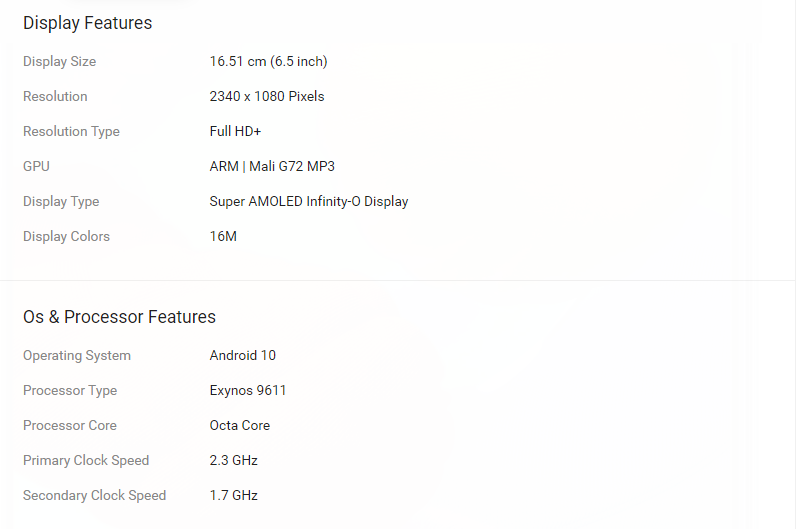The image size is (802, 529).
Task: Click the GPU label
Action: [36, 167]
